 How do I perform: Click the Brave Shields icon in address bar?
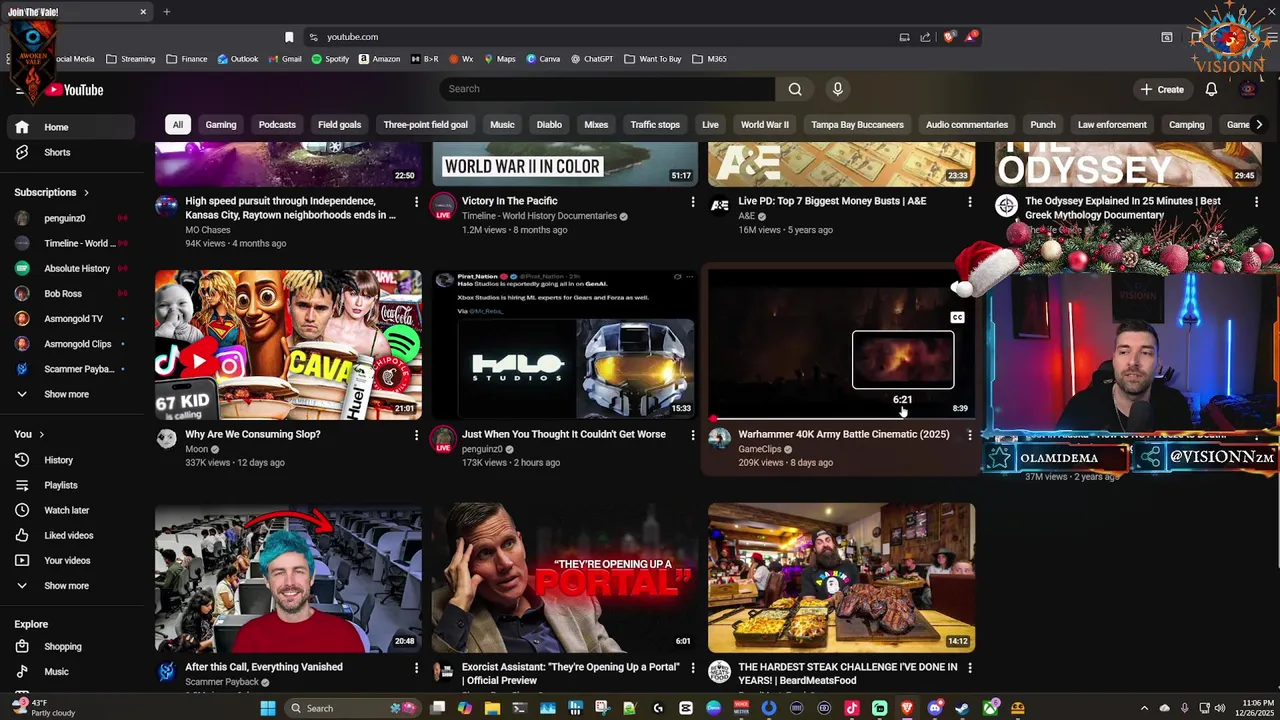949,37
